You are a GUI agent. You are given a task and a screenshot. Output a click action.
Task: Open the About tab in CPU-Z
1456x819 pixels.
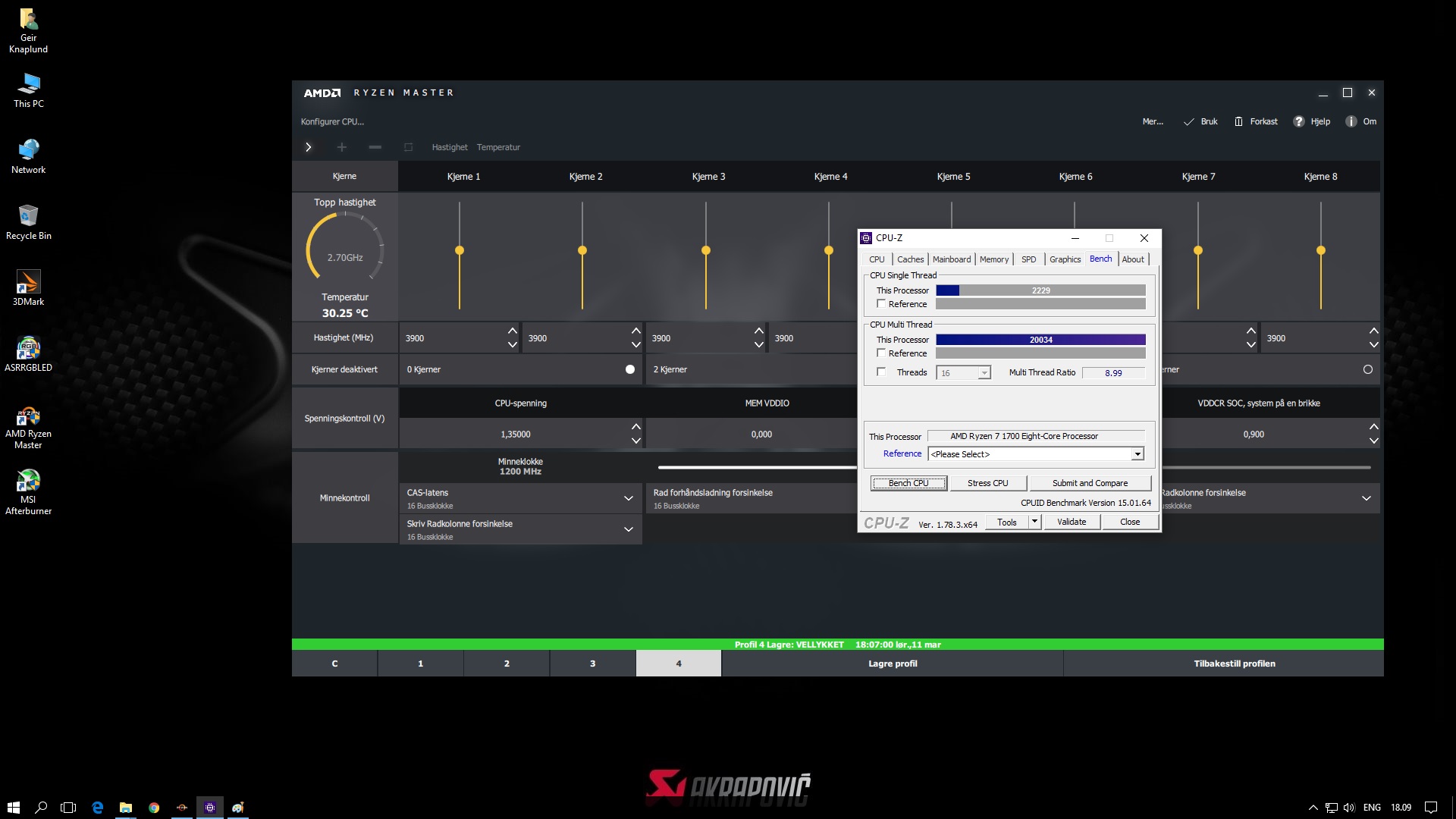(1133, 259)
